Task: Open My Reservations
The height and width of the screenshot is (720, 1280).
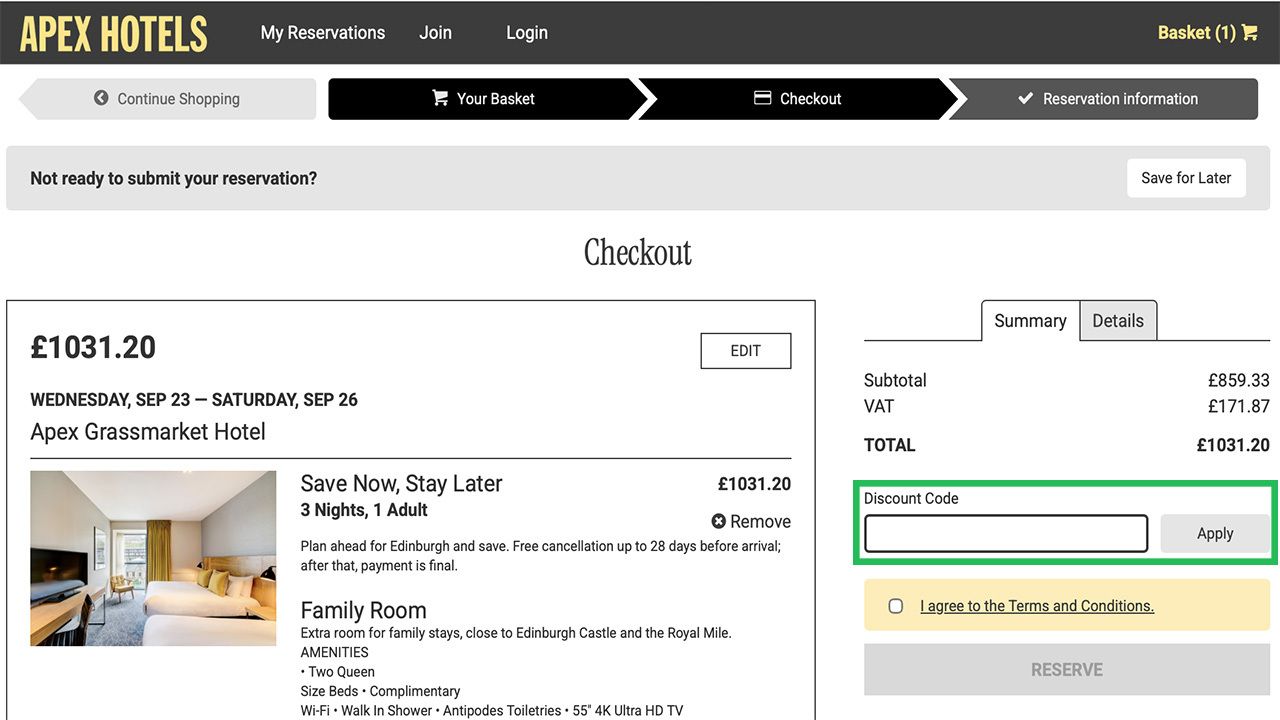Action: (323, 33)
